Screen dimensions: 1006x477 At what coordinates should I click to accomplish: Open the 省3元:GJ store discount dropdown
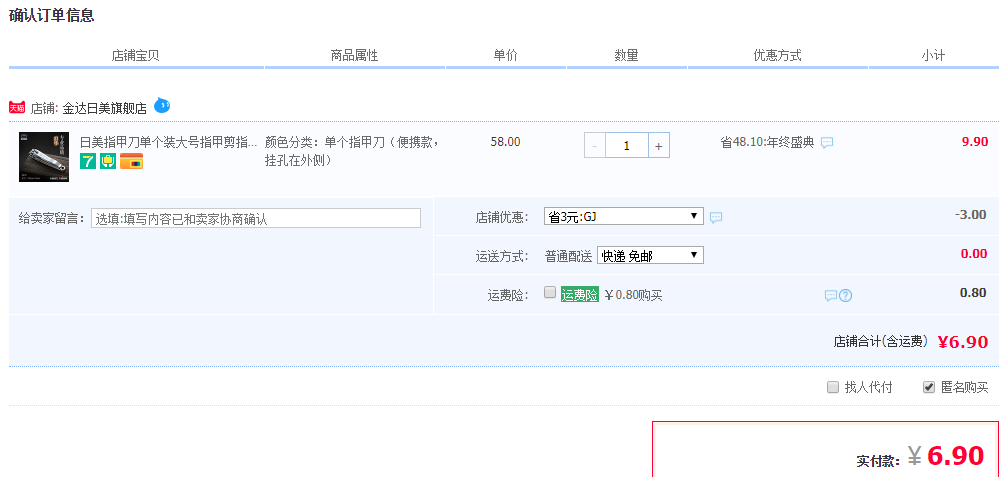(624, 216)
